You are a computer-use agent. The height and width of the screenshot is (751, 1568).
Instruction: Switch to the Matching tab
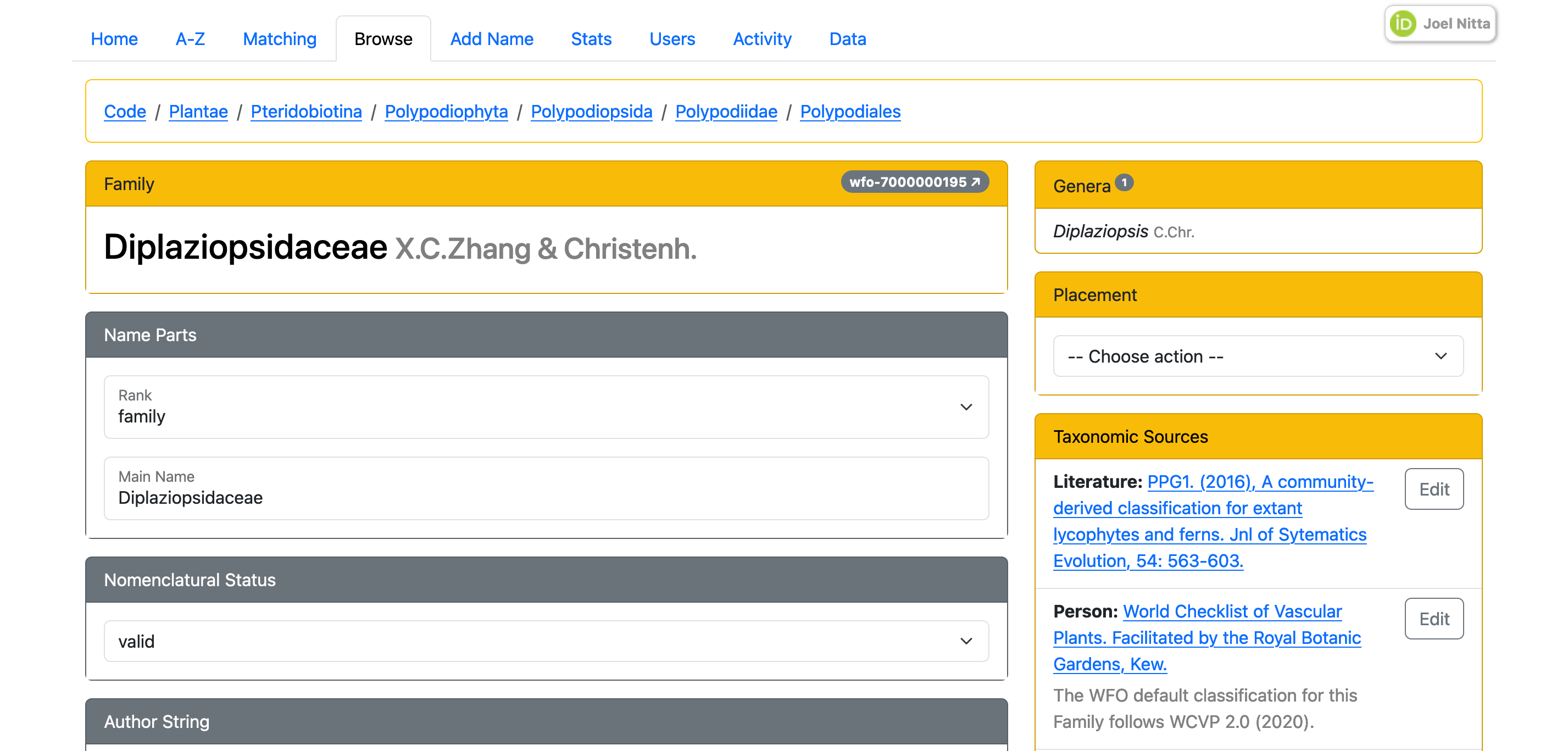[280, 39]
